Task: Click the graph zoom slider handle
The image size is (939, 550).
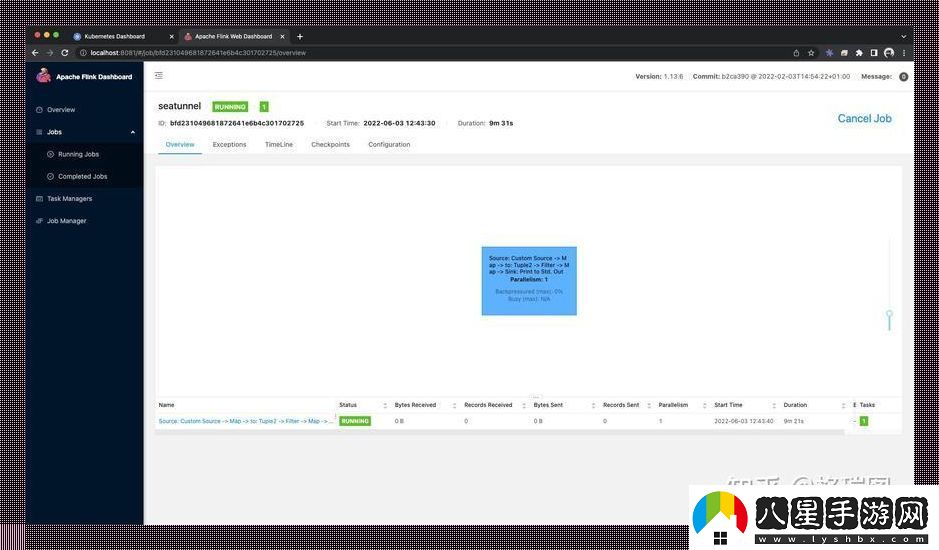Action: tap(889, 314)
